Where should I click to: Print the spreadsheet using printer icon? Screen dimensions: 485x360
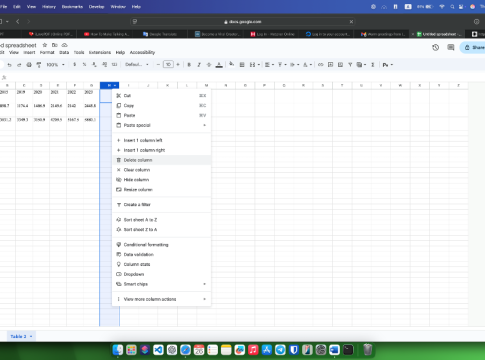point(29,65)
